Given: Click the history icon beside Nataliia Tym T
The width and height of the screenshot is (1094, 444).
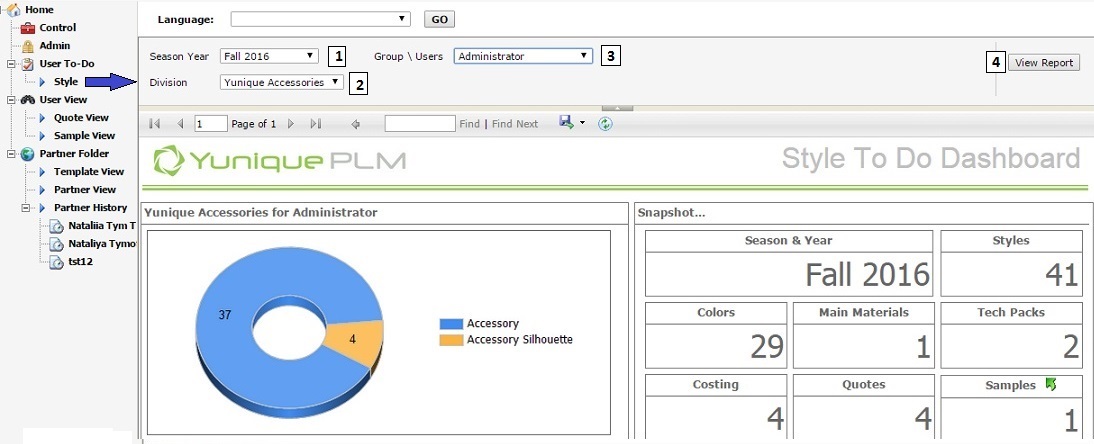Looking at the screenshot, I should pos(57,226).
